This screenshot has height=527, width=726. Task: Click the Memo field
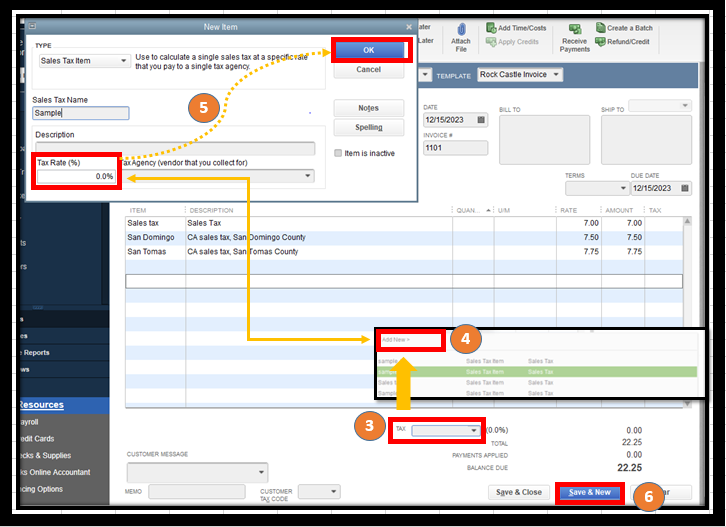point(197,492)
